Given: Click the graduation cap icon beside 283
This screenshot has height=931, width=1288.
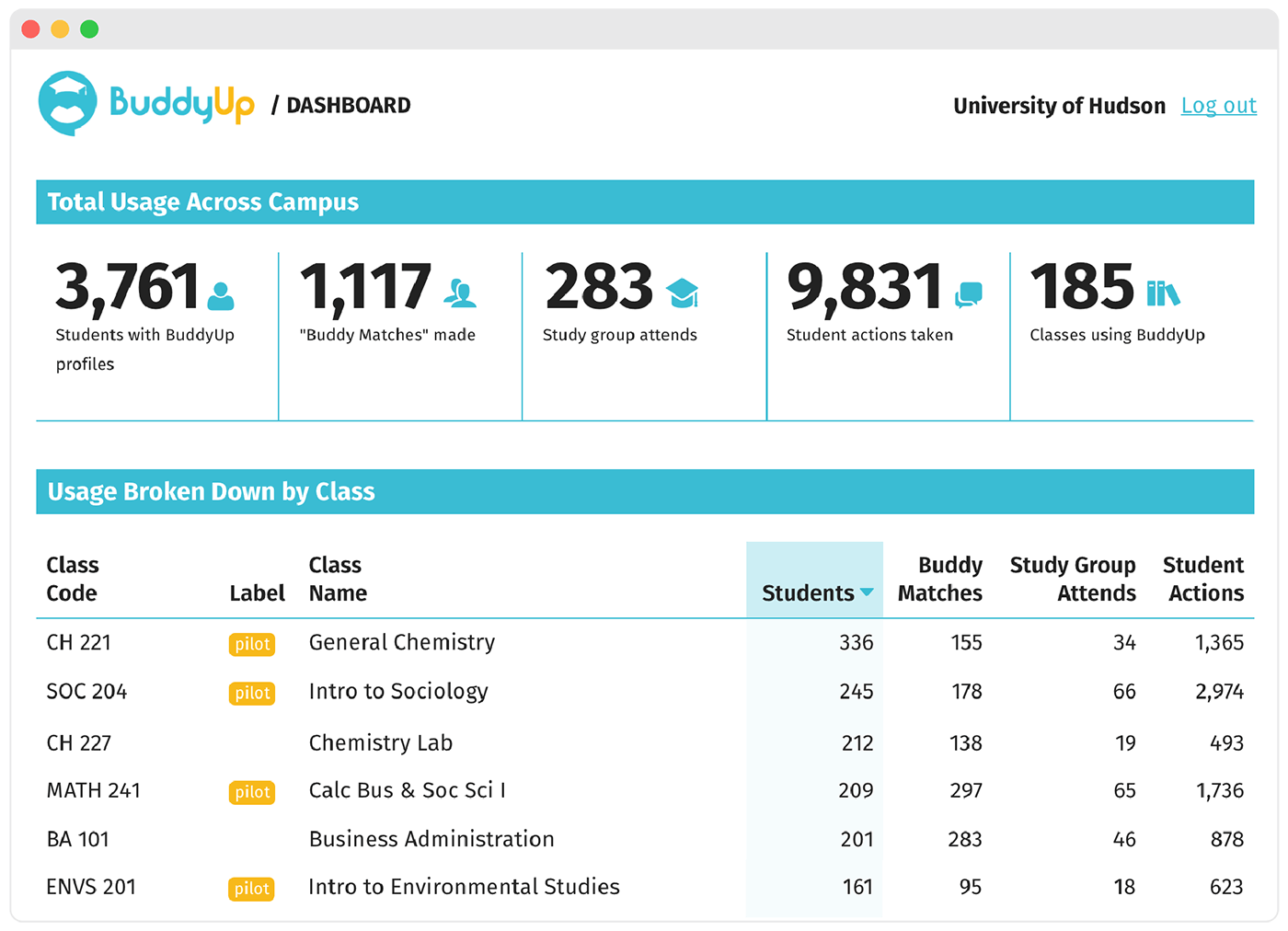Looking at the screenshot, I should [x=682, y=293].
